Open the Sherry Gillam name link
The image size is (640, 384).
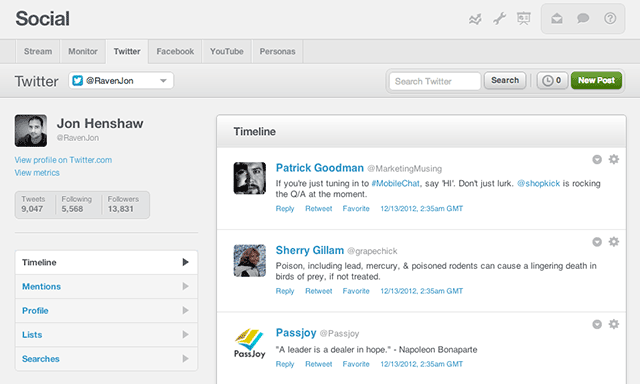click(310, 250)
